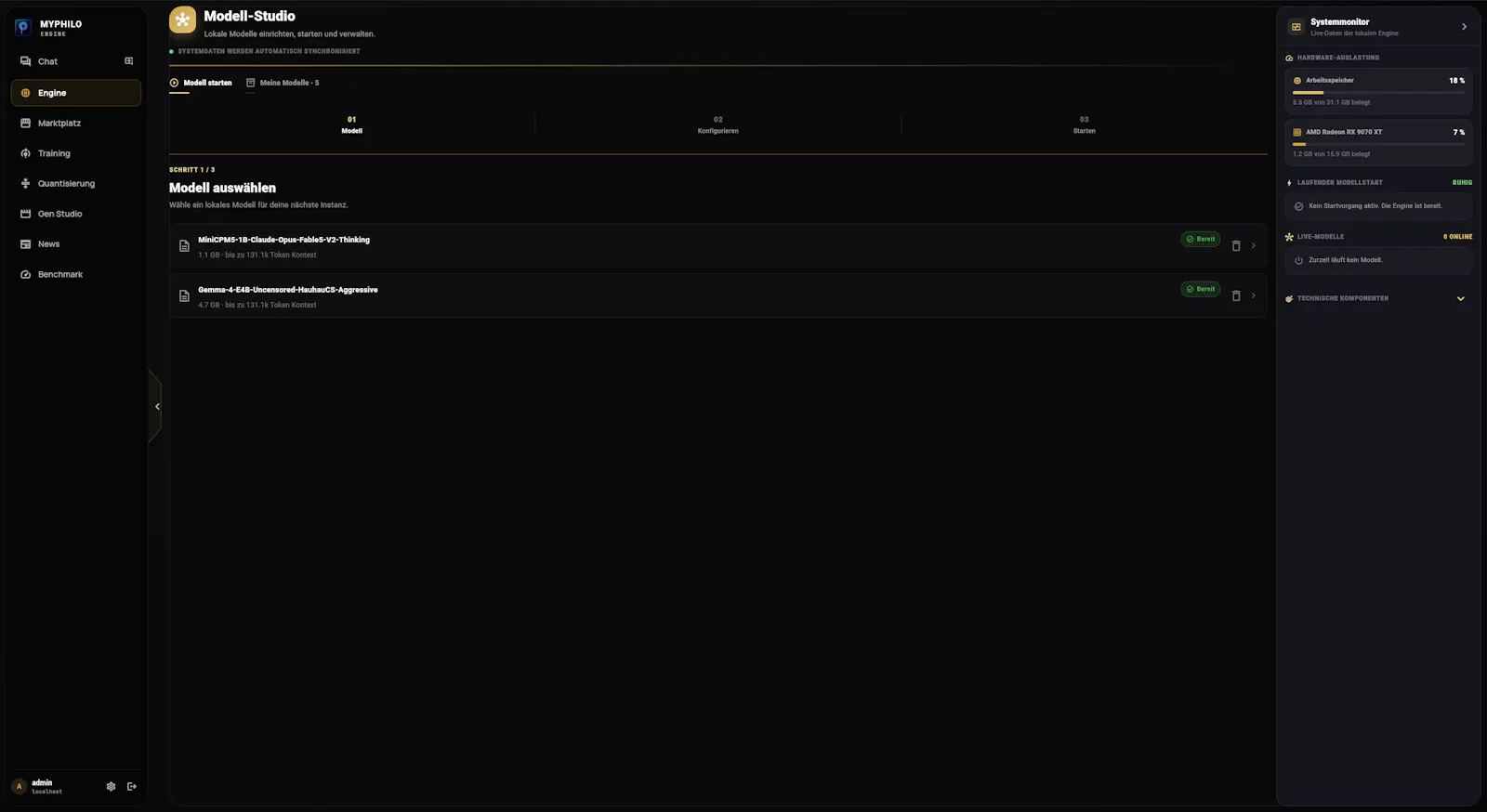Image resolution: width=1487 pixels, height=812 pixels.
Task: Expand Technische Komponenten section
Action: [1461, 299]
